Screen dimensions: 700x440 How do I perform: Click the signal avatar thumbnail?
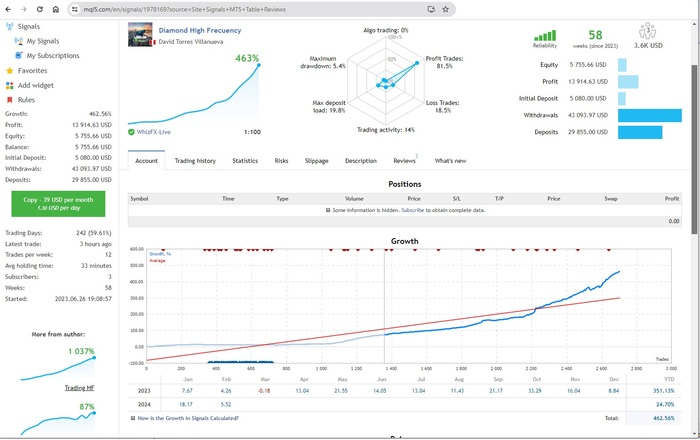[x=140, y=35]
